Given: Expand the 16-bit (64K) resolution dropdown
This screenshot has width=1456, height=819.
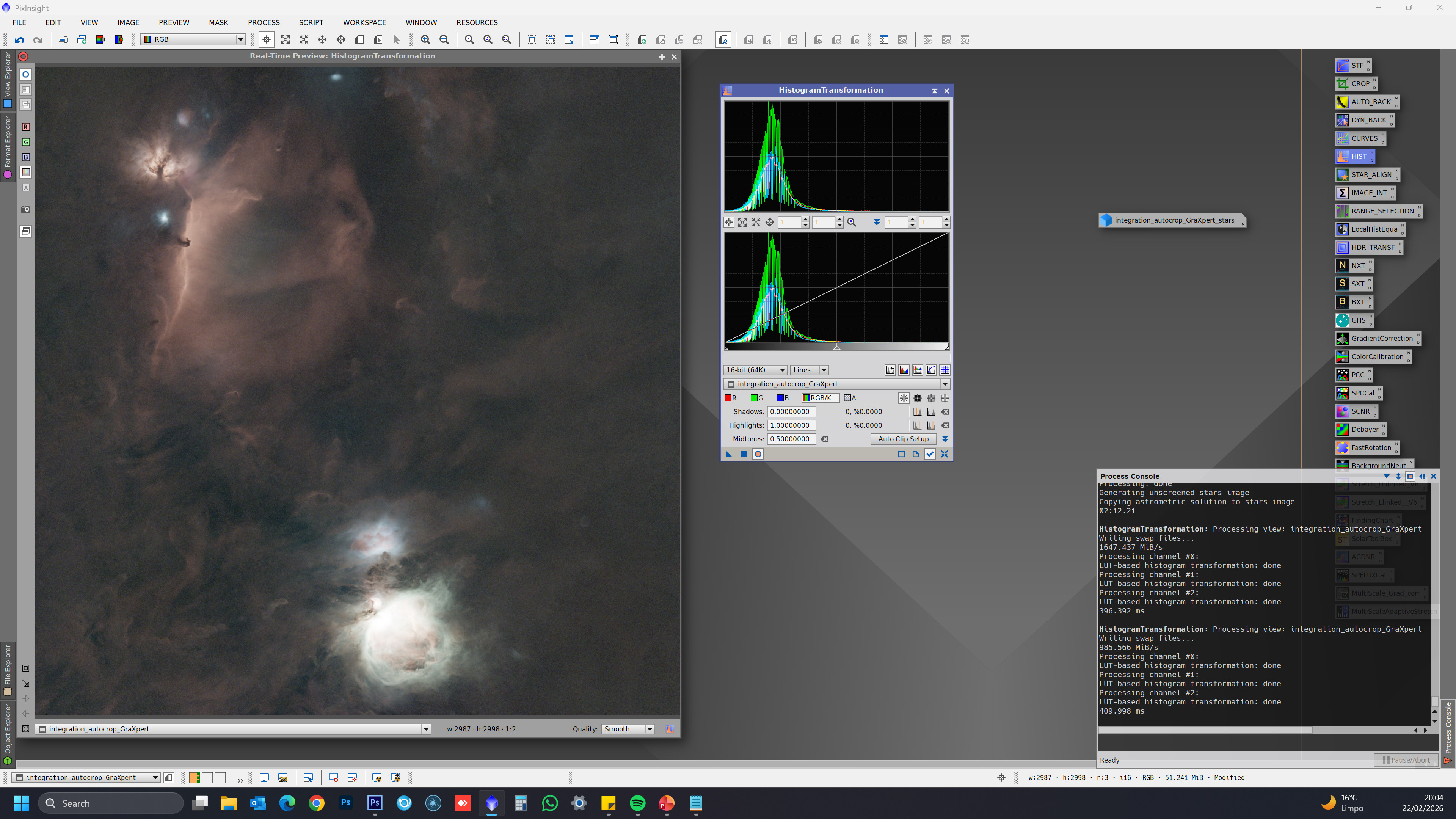Looking at the screenshot, I should pos(755,370).
